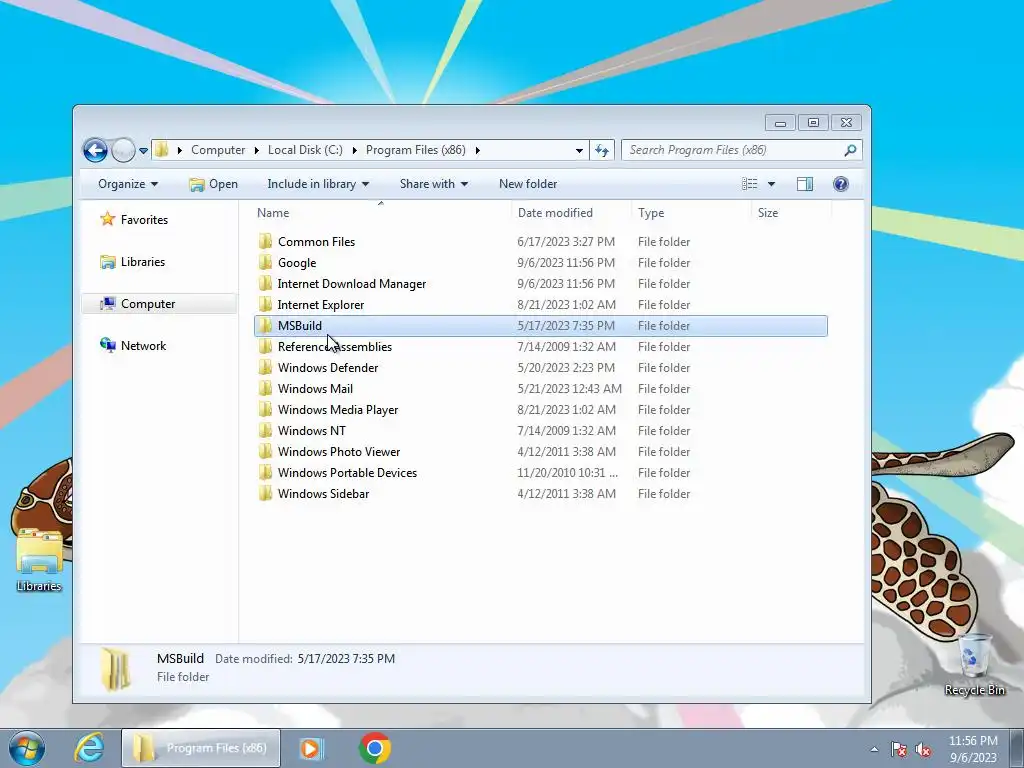Select the Windows Defender folder icon
The height and width of the screenshot is (768, 1024).
coord(265,368)
